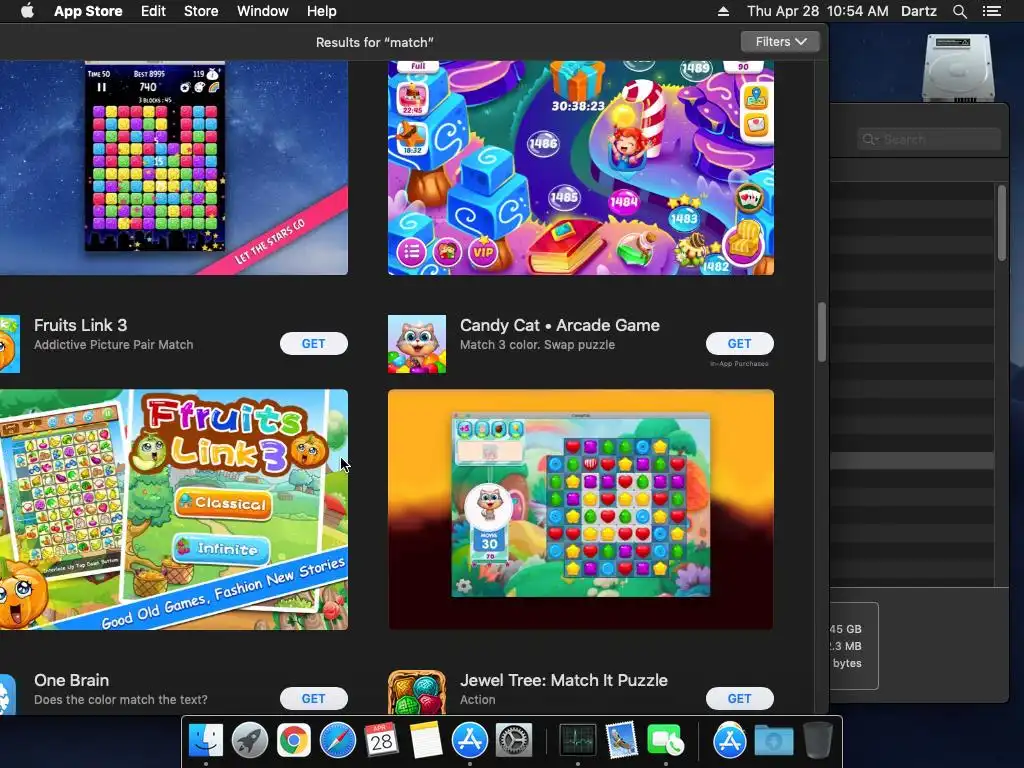Open the Mail stamp icon in Dock
Viewport: 1024px width, 768px height.
[x=621, y=741]
